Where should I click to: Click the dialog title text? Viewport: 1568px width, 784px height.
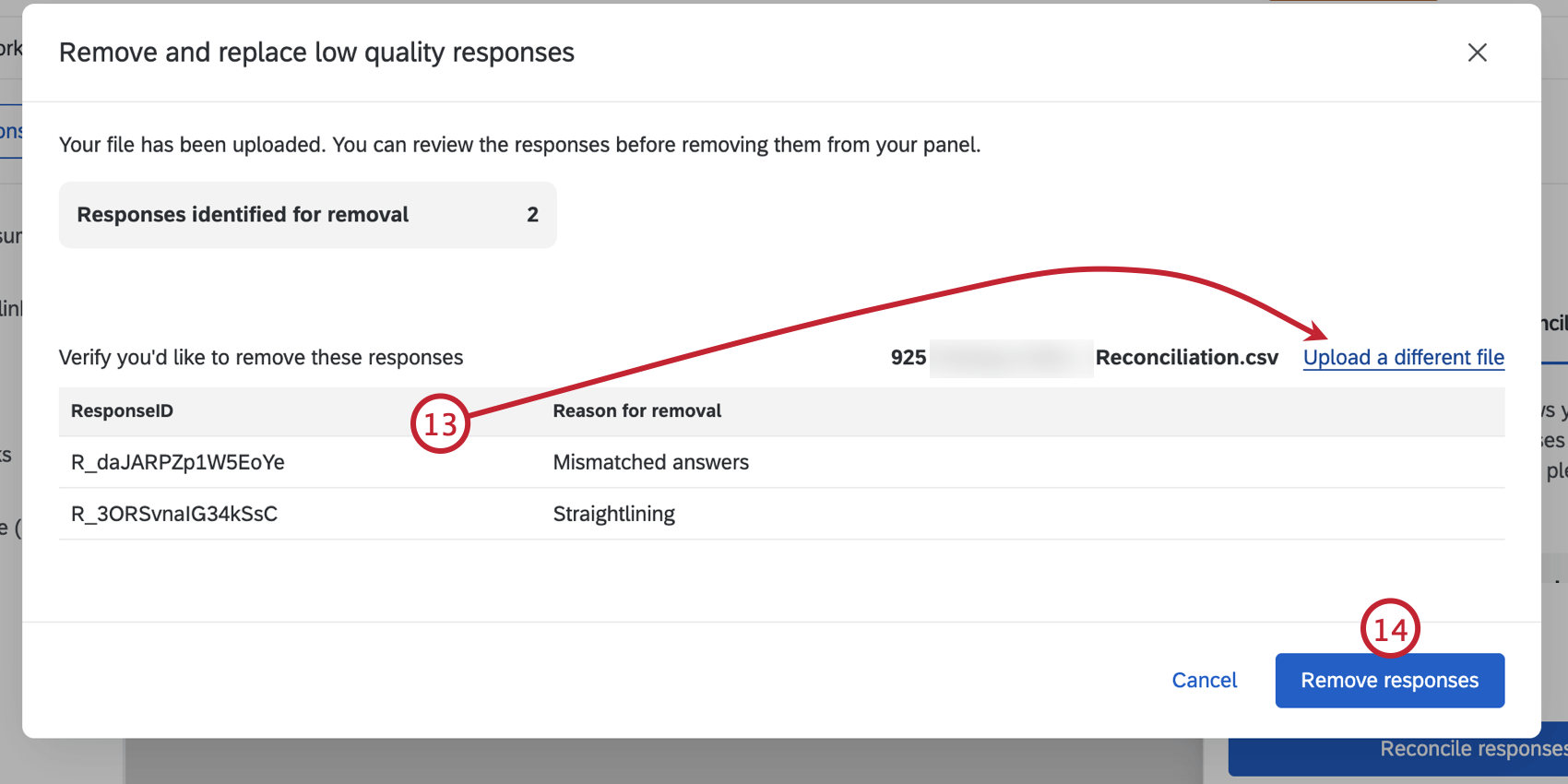pyautogui.click(x=316, y=53)
